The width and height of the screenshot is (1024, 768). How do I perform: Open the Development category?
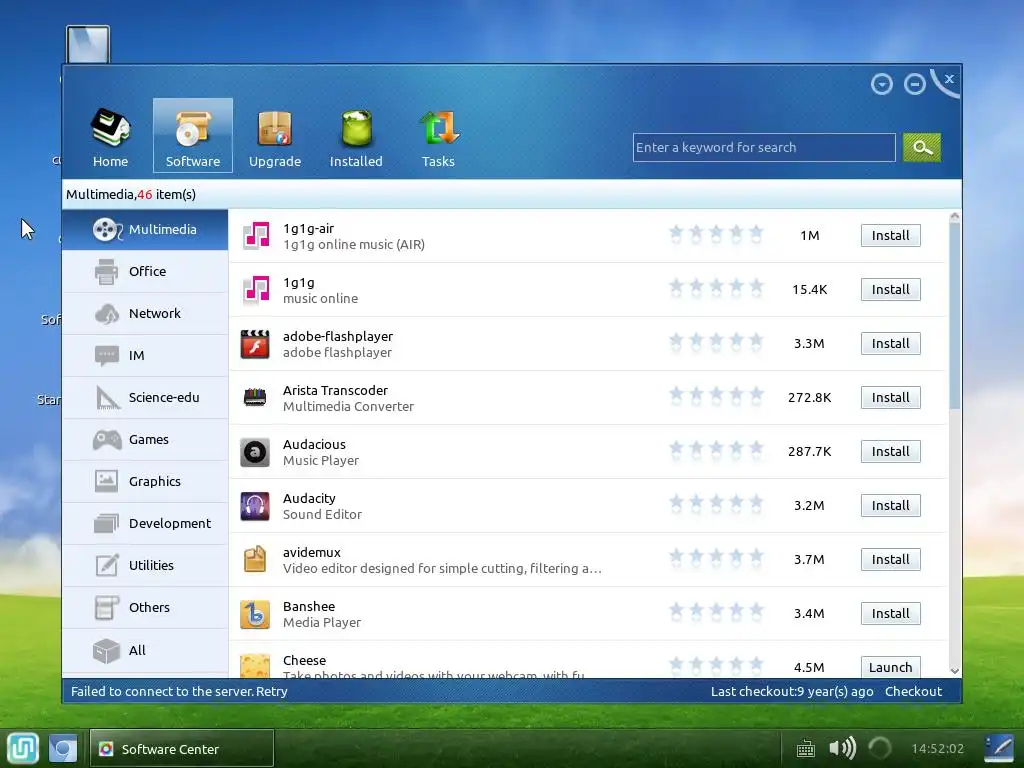pyautogui.click(x=145, y=523)
